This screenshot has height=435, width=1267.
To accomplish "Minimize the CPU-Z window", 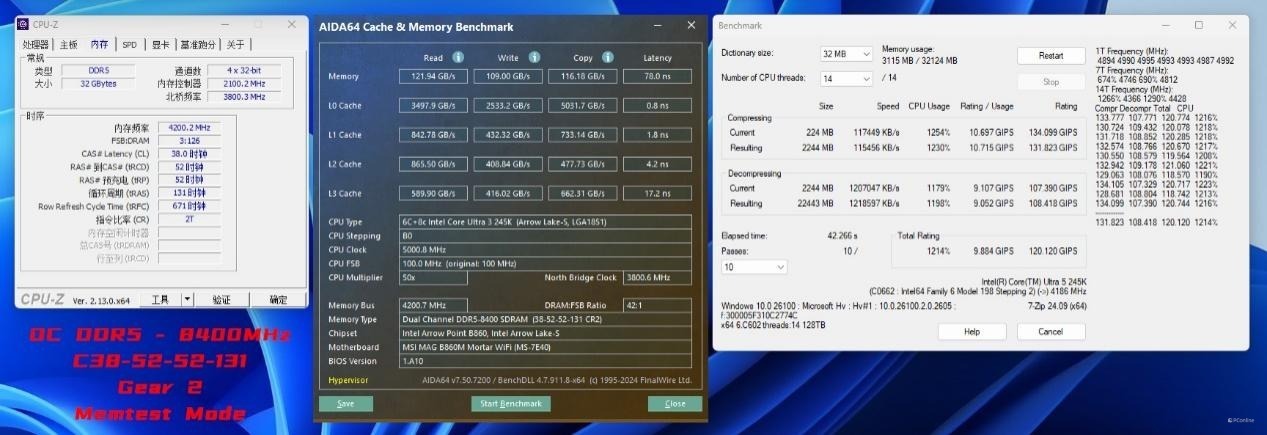I will [x=223, y=23].
